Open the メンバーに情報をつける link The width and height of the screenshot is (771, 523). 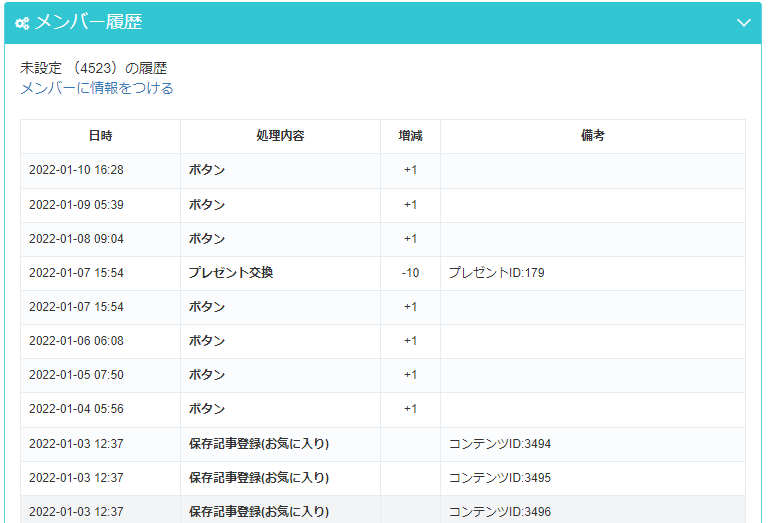pos(97,88)
